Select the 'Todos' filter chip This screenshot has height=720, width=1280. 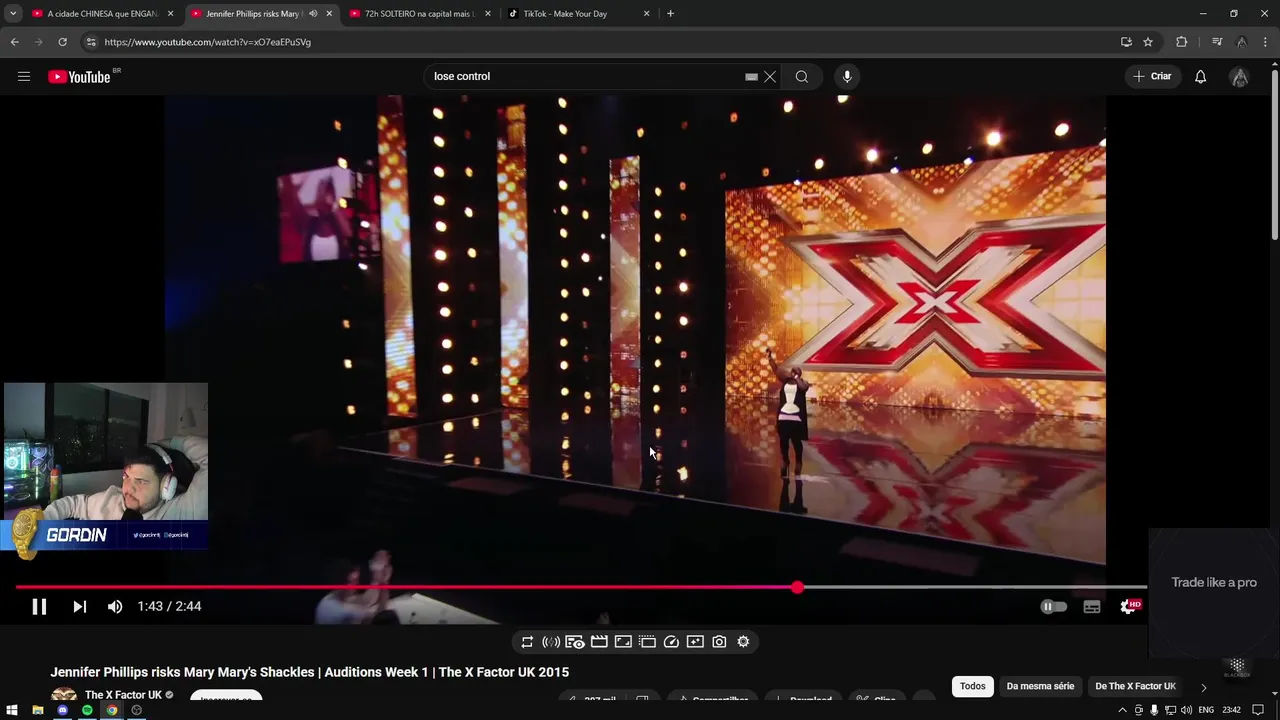pos(972,686)
